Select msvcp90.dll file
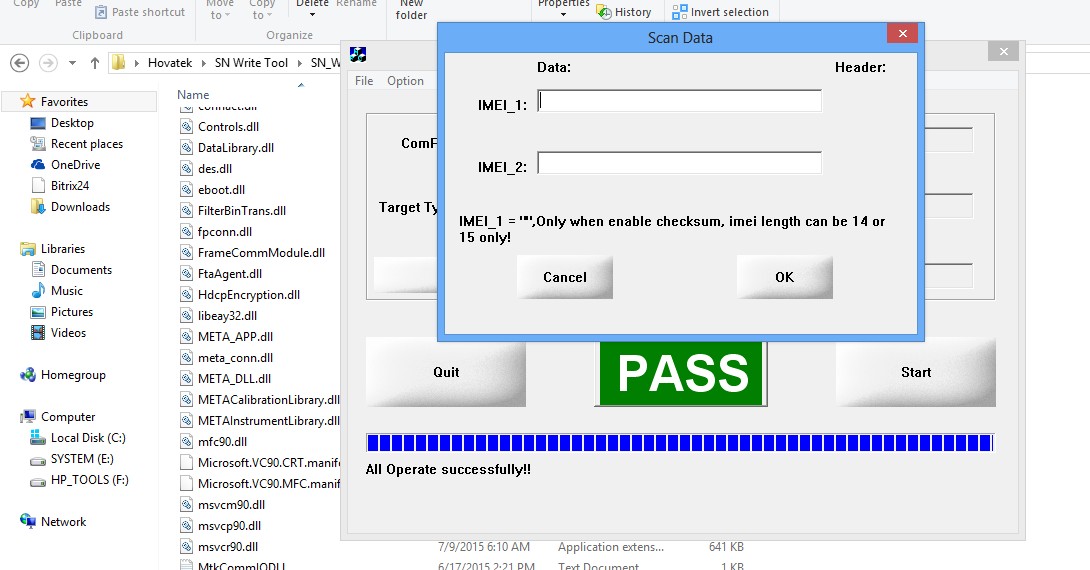 229,526
